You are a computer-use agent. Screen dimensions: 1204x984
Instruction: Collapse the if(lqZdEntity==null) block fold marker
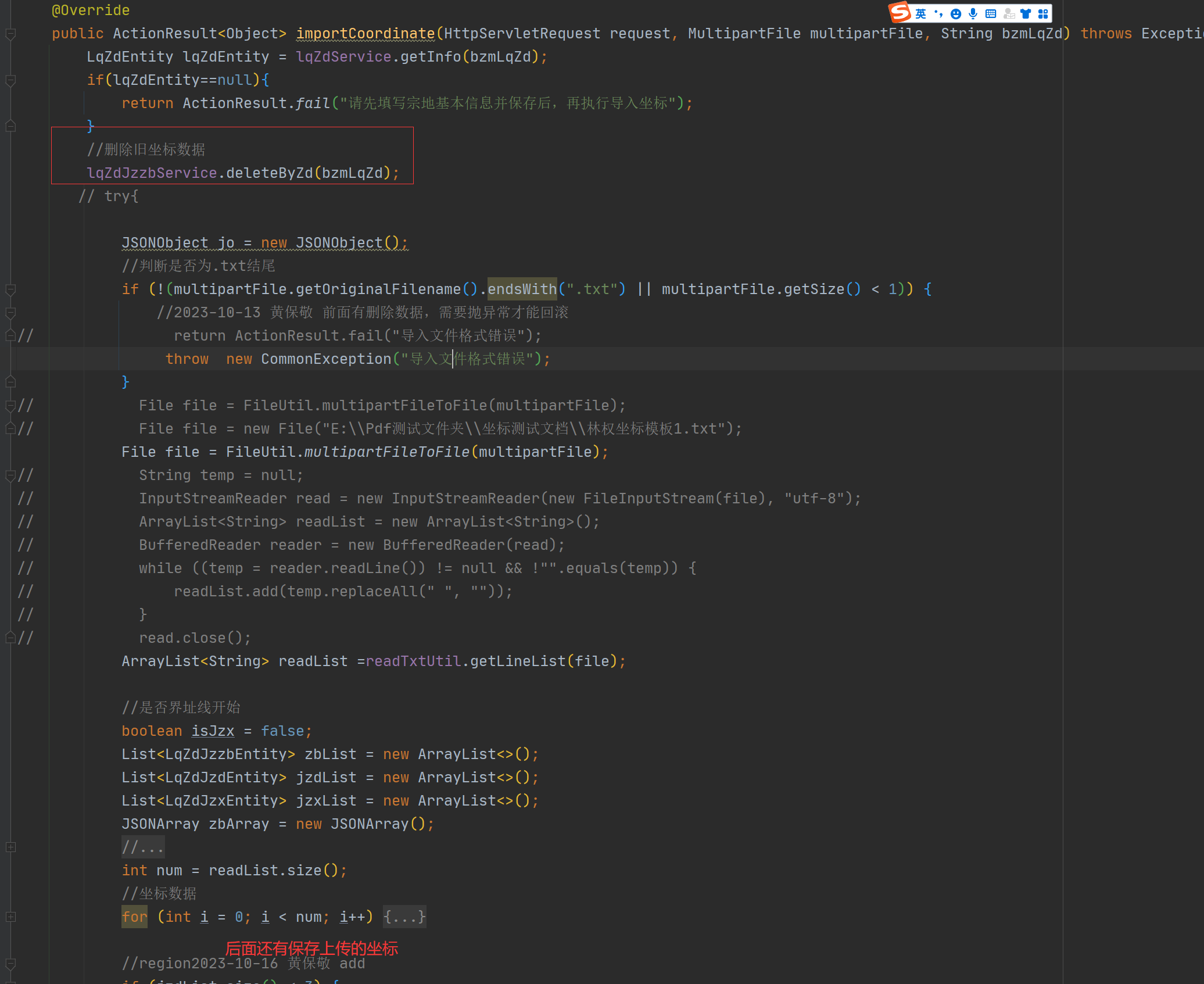click(x=10, y=80)
